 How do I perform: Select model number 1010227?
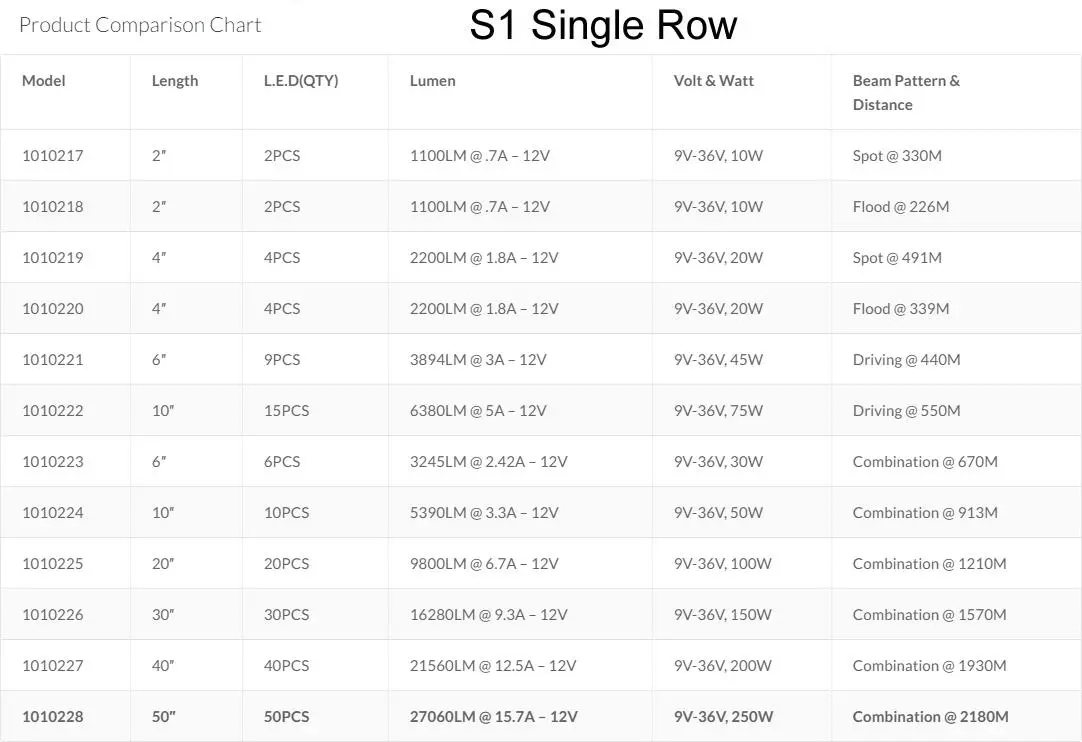click(x=52, y=666)
